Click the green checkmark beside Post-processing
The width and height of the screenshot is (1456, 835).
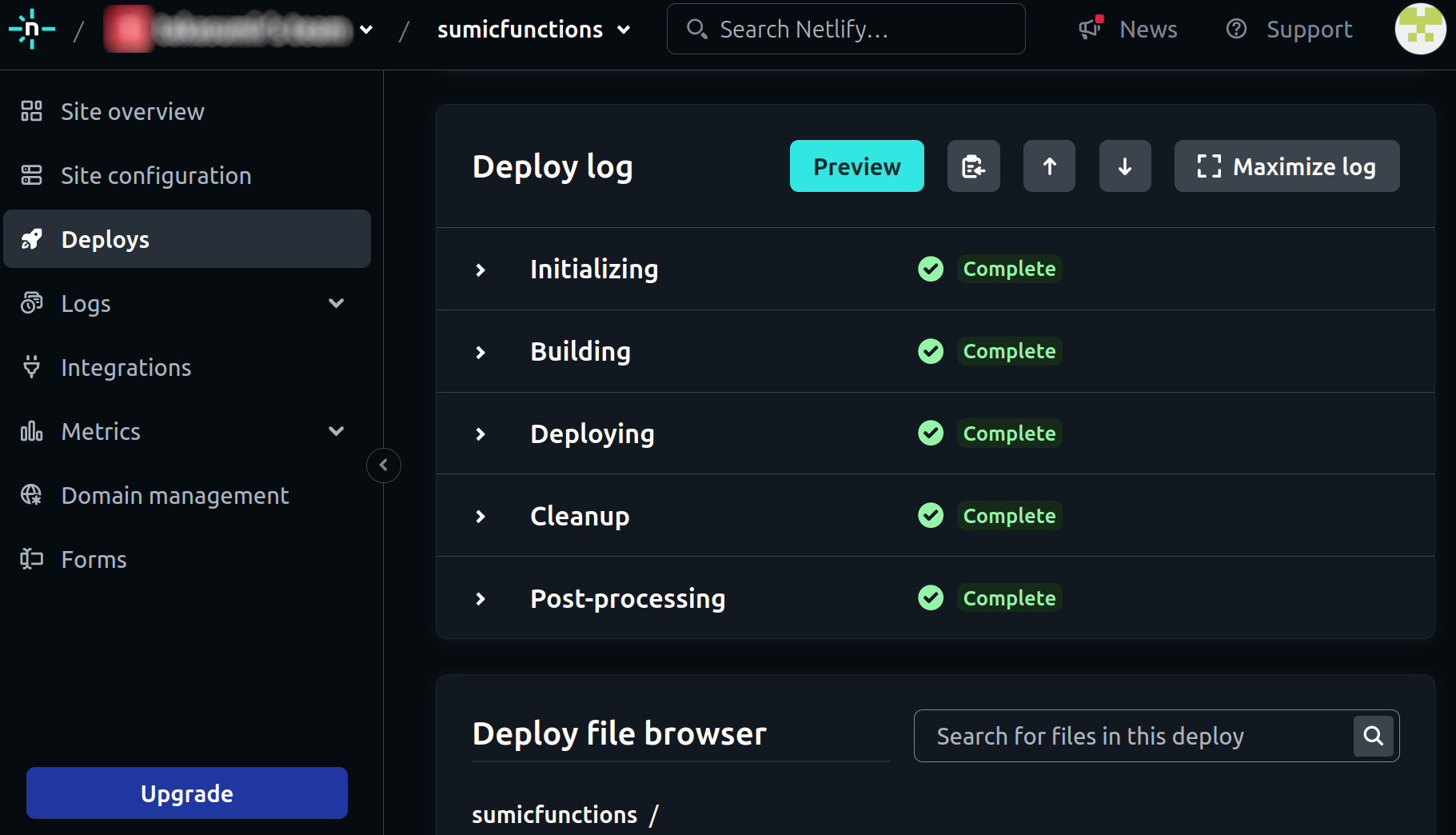[x=931, y=597]
